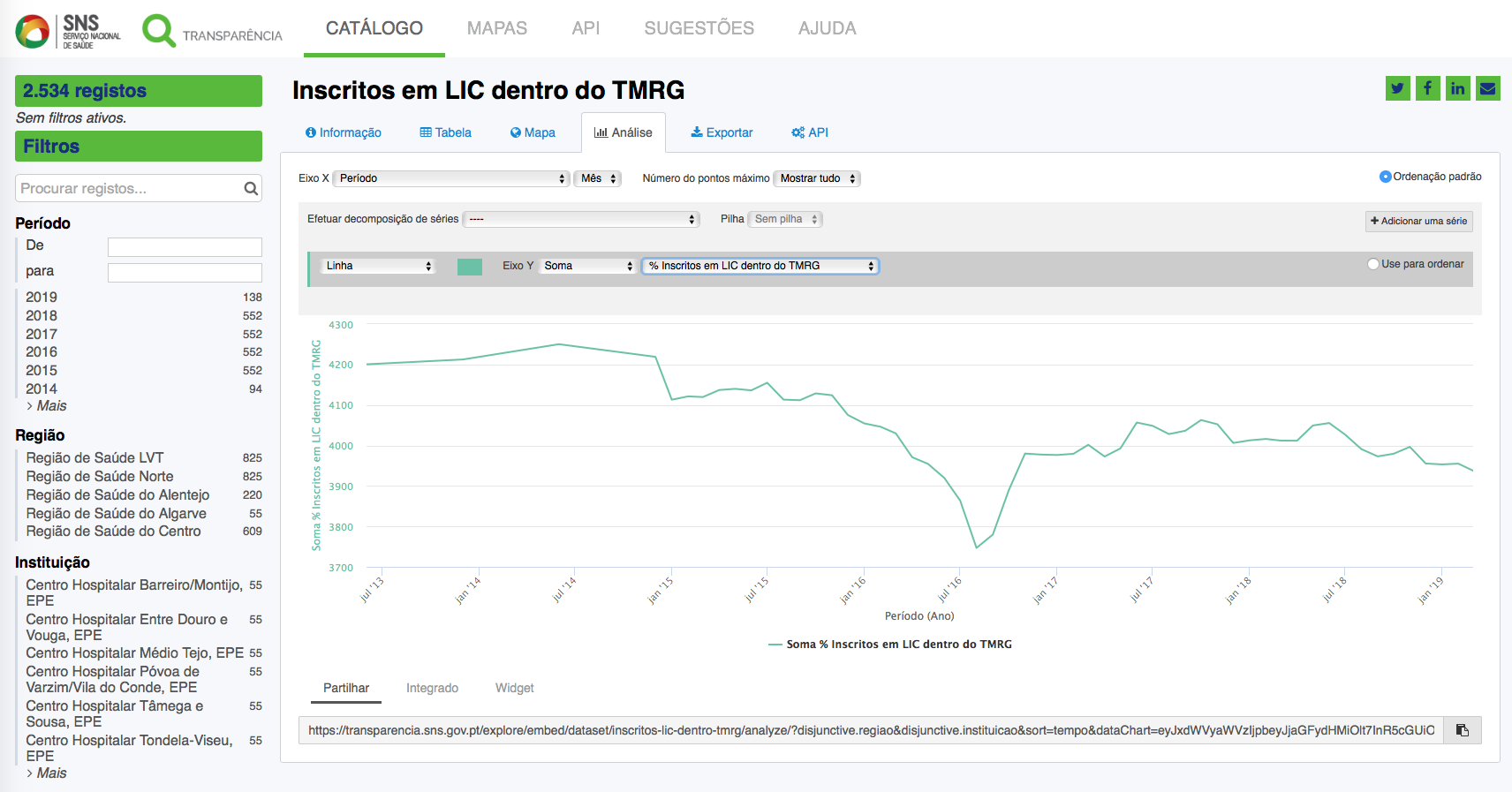Copy the share URL with clipboard icon
This screenshot has width=1512, height=792.
coord(1463,730)
